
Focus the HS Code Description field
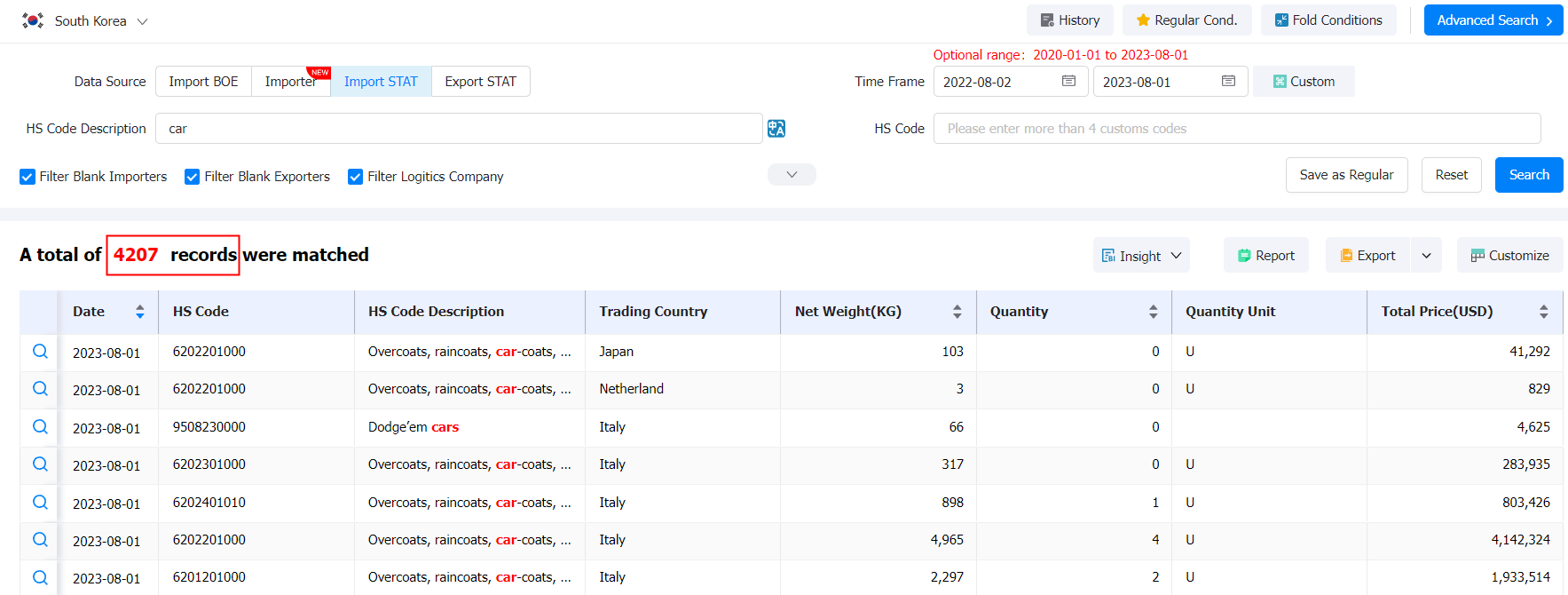pyautogui.click(x=459, y=129)
